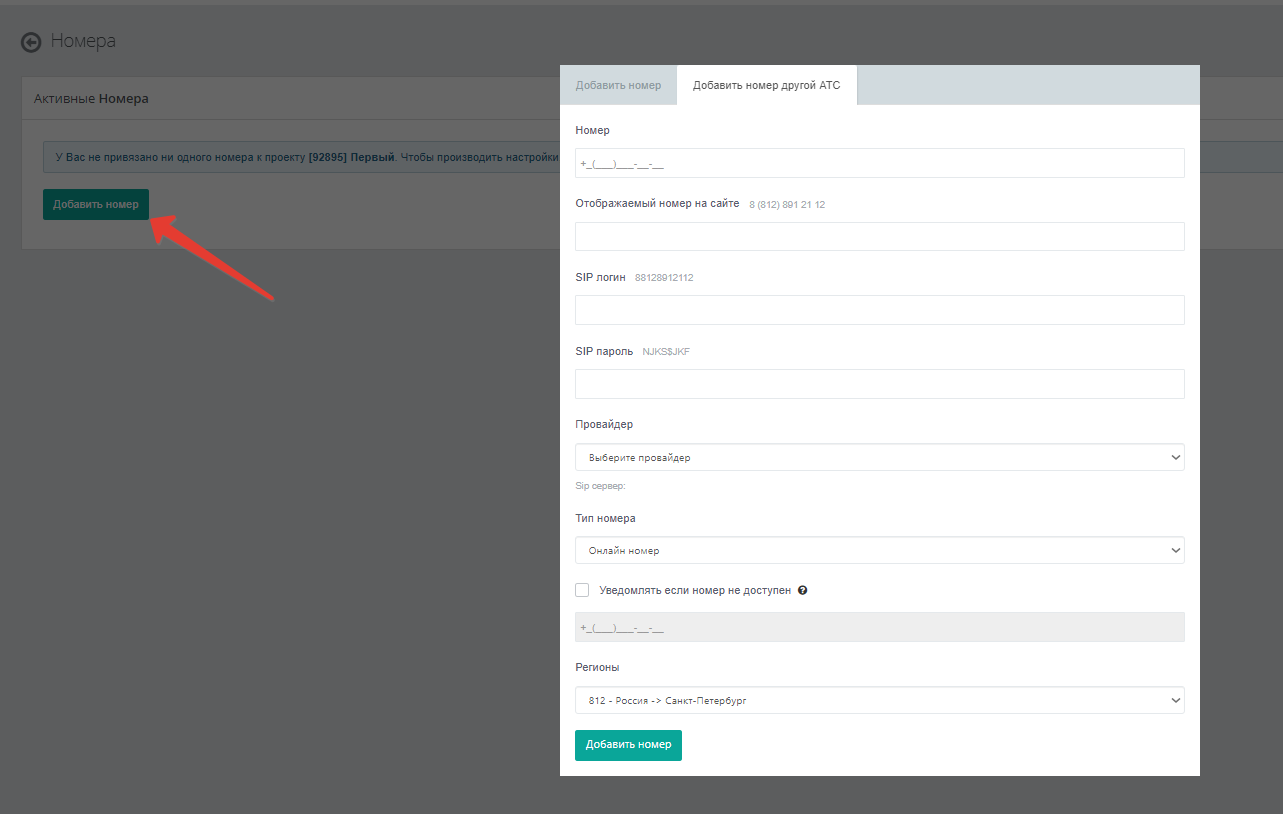The image size is (1283, 814).
Task: Open the help icon for unavailable-number notification
Action: (x=803, y=591)
